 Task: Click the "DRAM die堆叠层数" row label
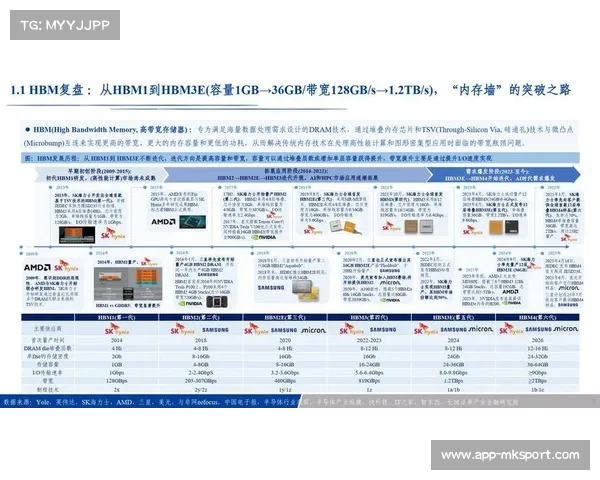pos(47,348)
